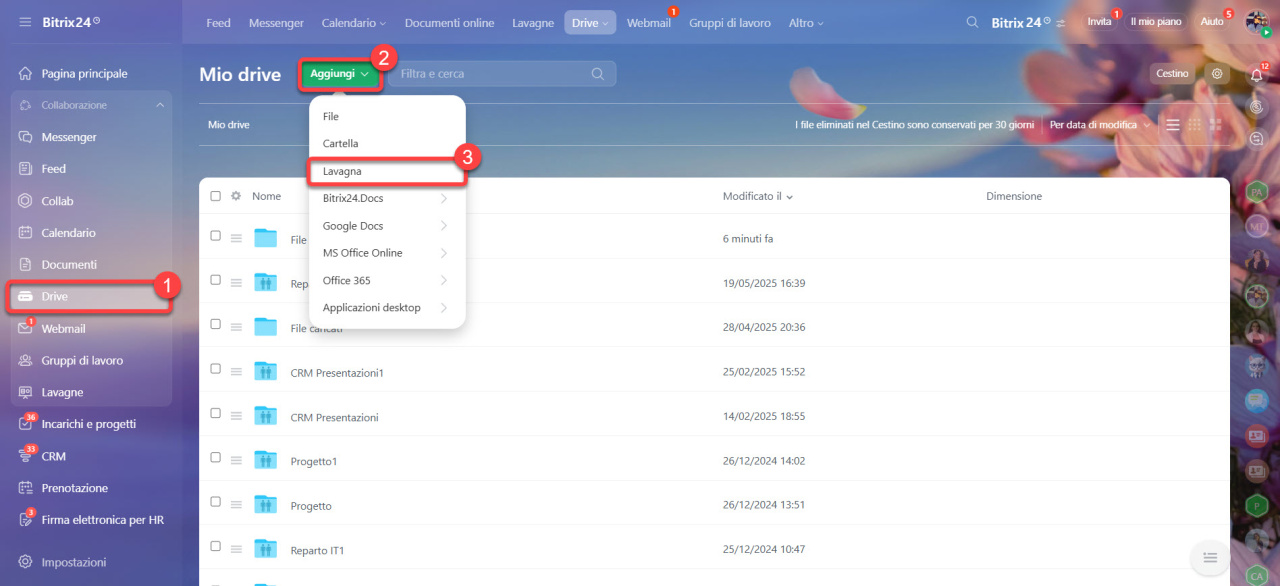This screenshot has width=1280, height=586.
Task: Click the floating list button at bottom right
Action: coord(1209,557)
